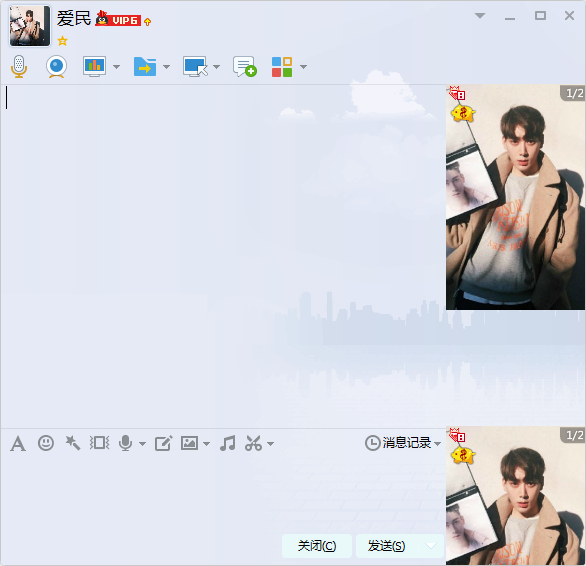Toggle the star favorite under the name
Screen dimensions: 586x566
62,41
